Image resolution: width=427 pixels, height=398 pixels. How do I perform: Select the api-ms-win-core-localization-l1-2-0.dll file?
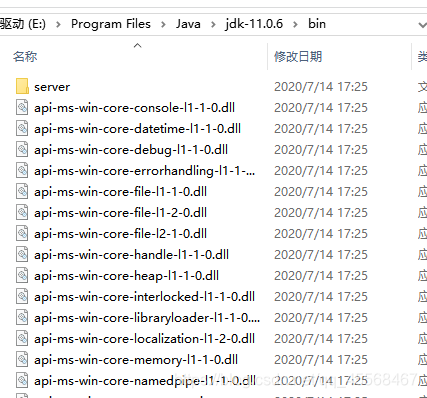[144, 339]
